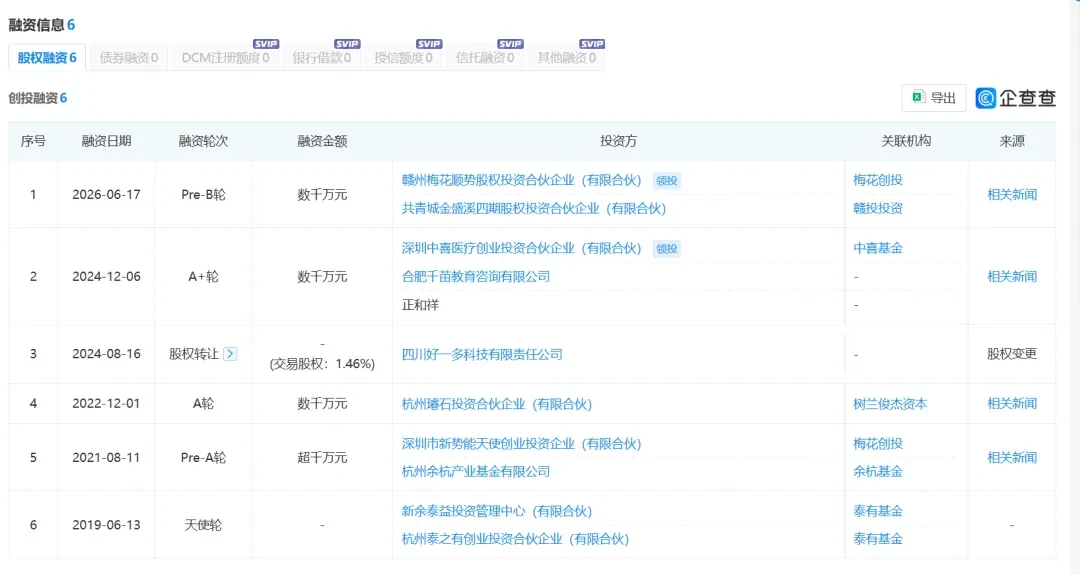
Task: Select the 股权融资 6 tab
Action: [47, 58]
